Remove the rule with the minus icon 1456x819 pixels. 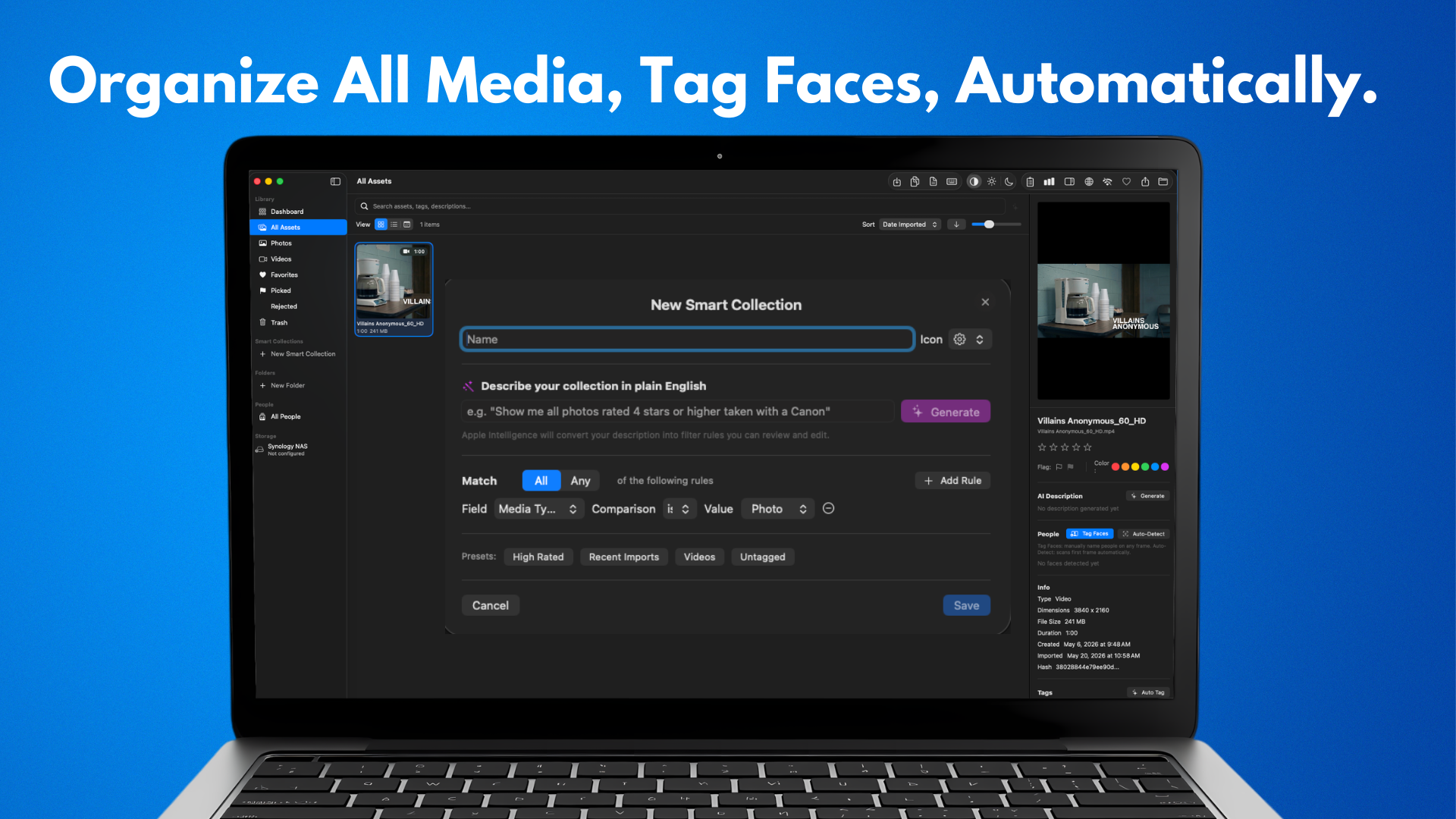pyautogui.click(x=829, y=509)
